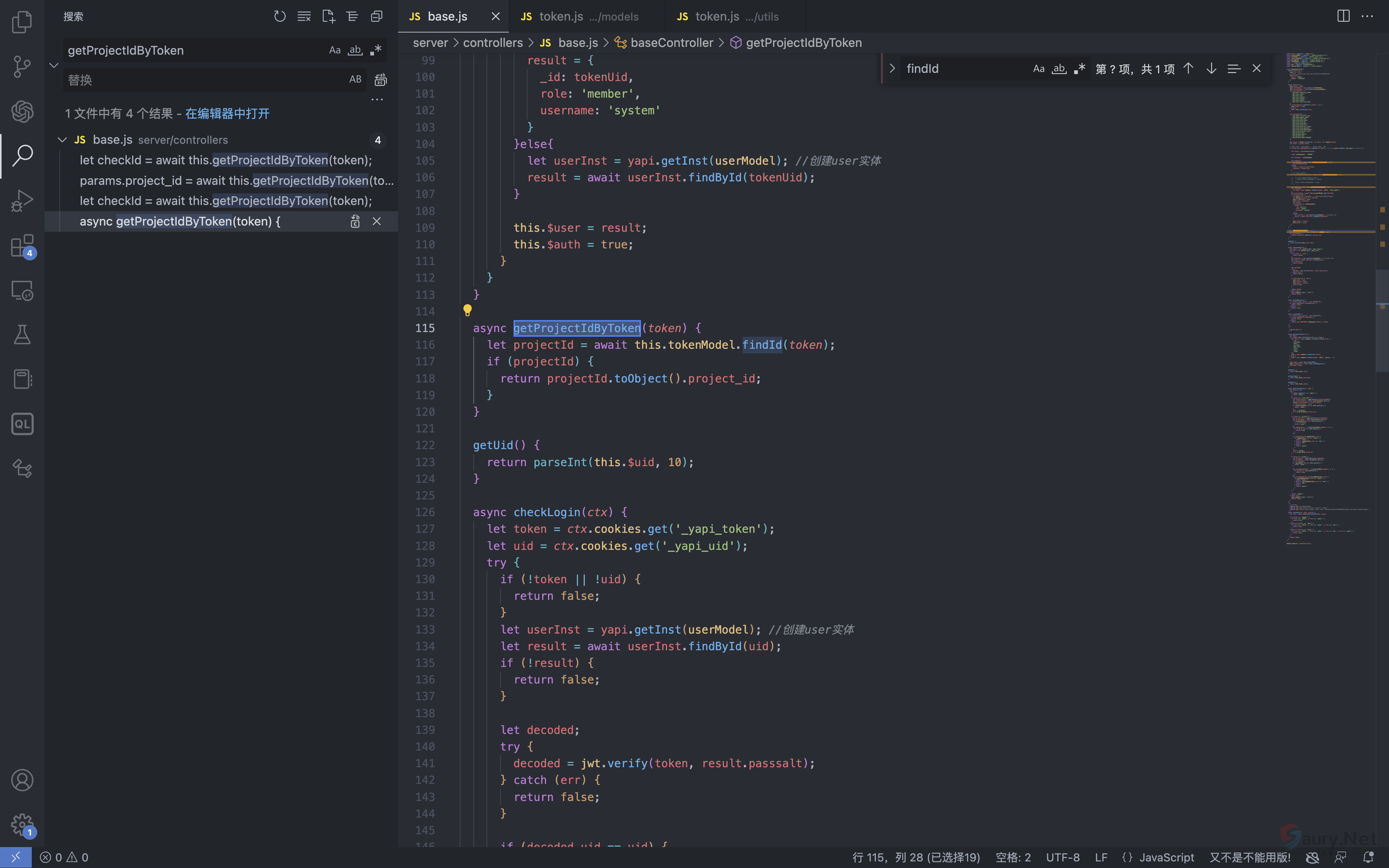Toggle whole word match in find widget
This screenshot has height=868, width=1389.
click(1059, 69)
